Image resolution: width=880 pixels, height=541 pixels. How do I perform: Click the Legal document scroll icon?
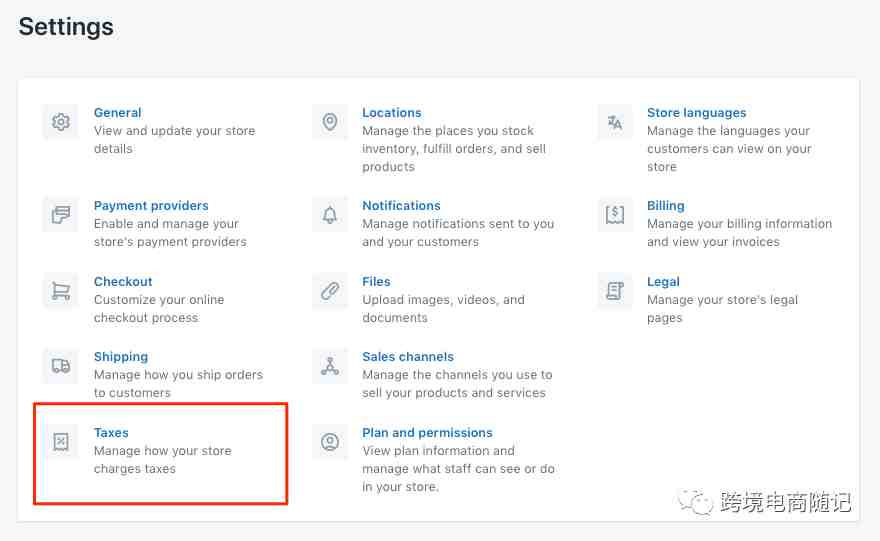615,291
